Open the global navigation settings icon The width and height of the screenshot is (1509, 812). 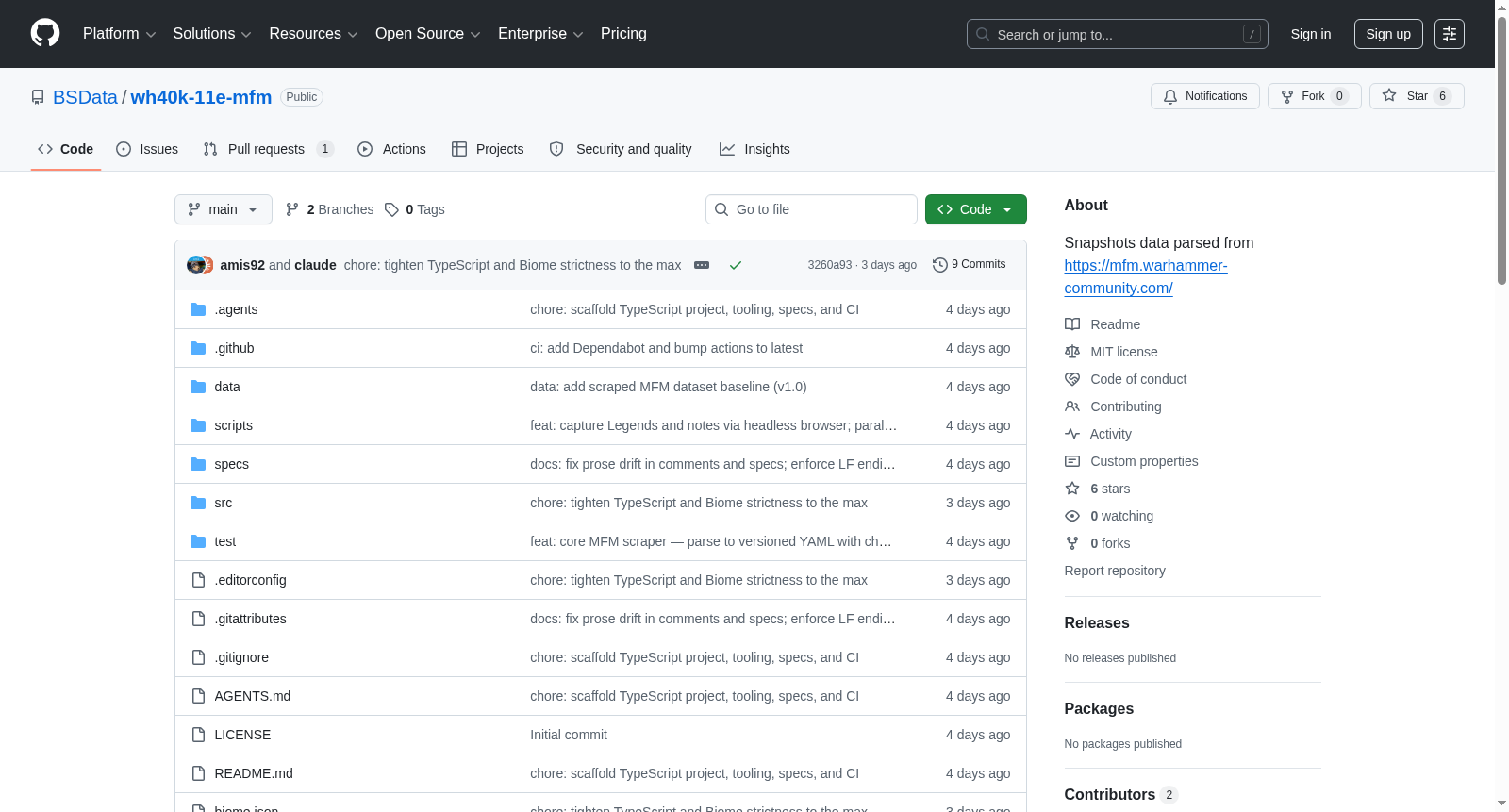[x=1450, y=34]
